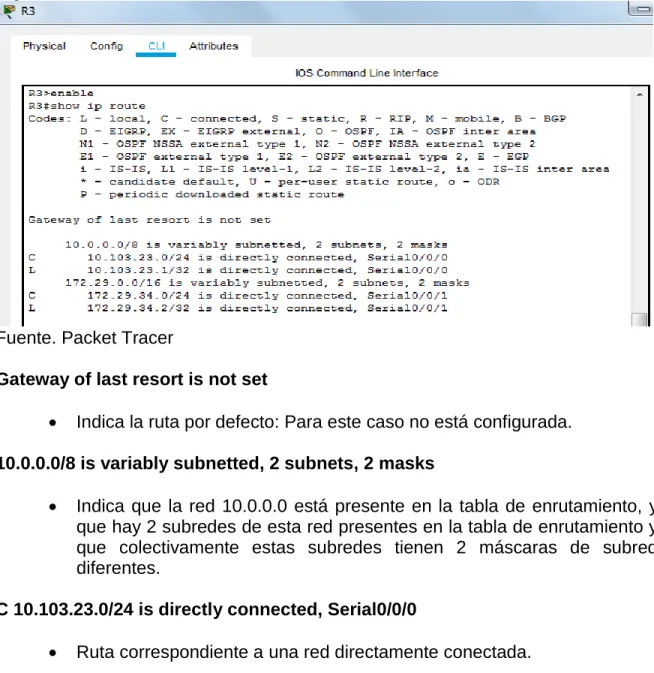The image size is (654, 673).
Task: Click the '172.29.0.0/16 is variably subnetted' line
Action: pyautogui.click(x=267, y=283)
